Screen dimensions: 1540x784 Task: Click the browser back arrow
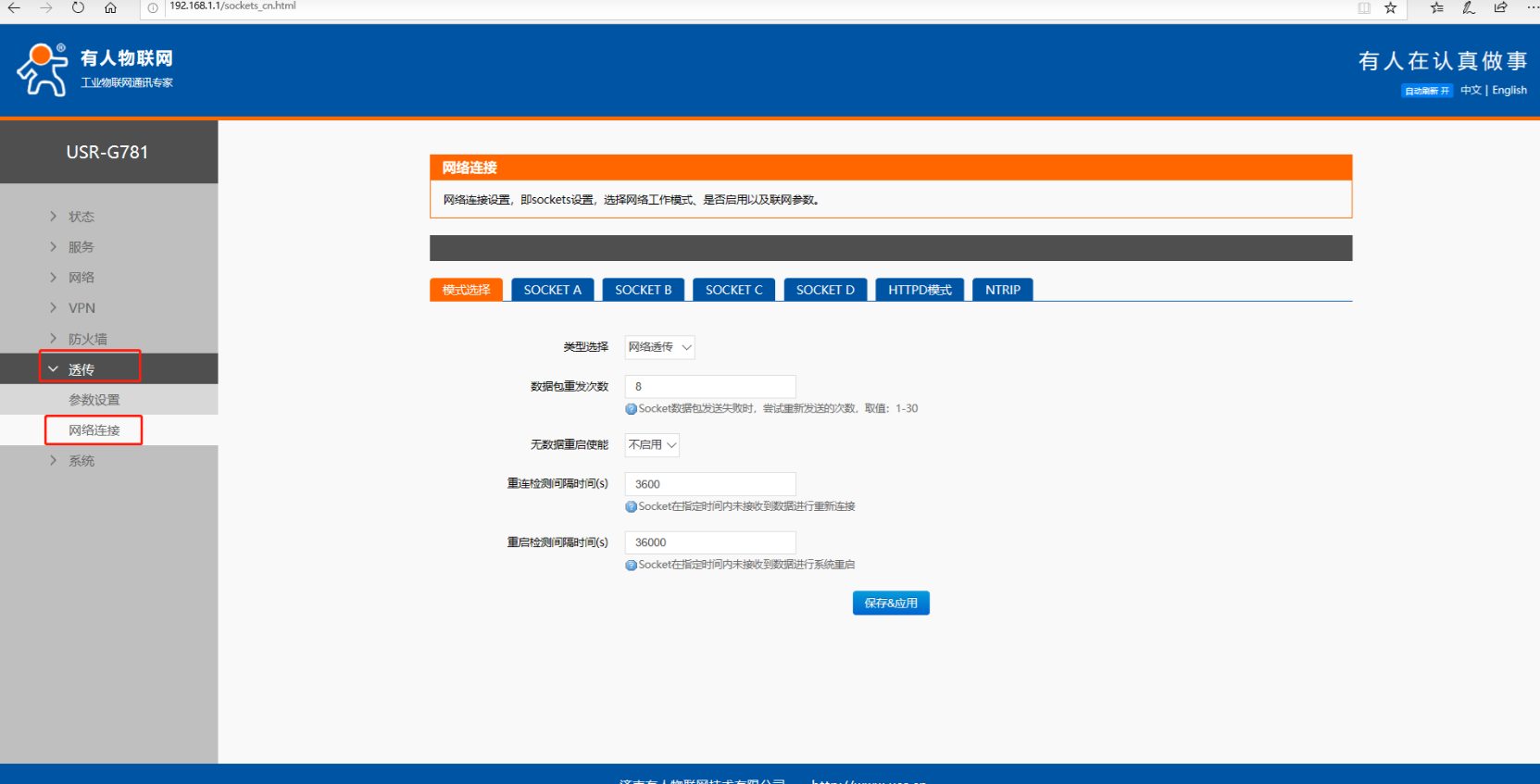(x=15, y=8)
